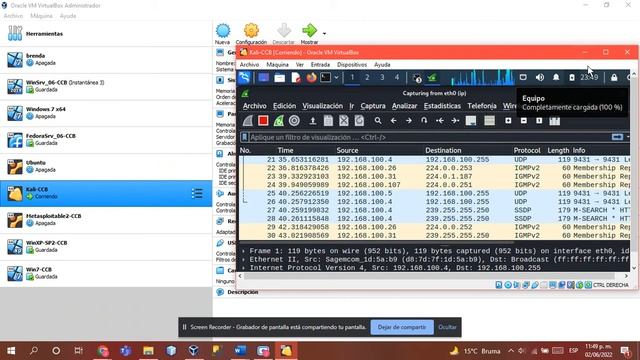Jump to the first packet in the Wireshark toolbar
The width and height of the screenshot is (640, 360).
440,121
